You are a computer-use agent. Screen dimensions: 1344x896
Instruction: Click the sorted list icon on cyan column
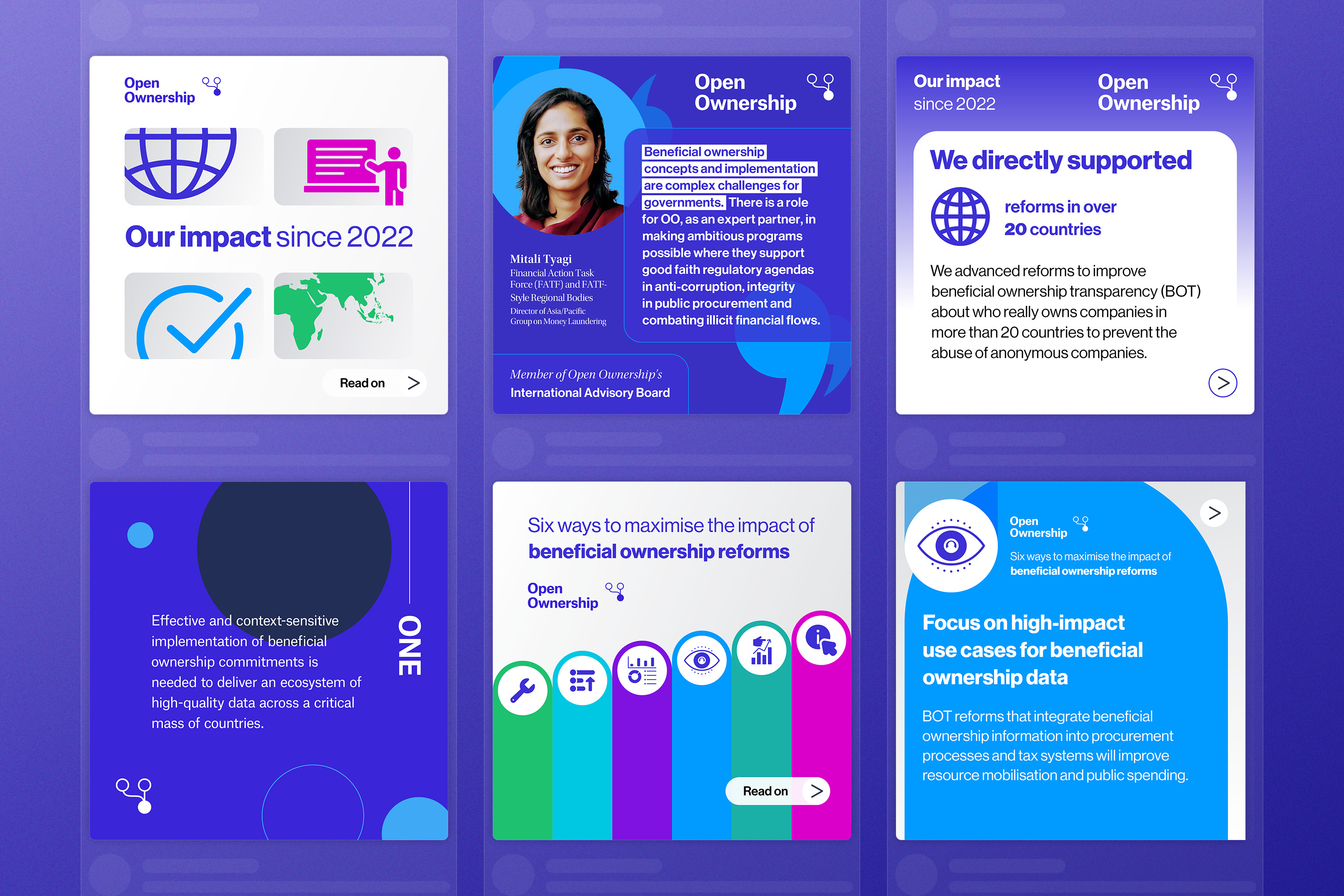point(582,680)
